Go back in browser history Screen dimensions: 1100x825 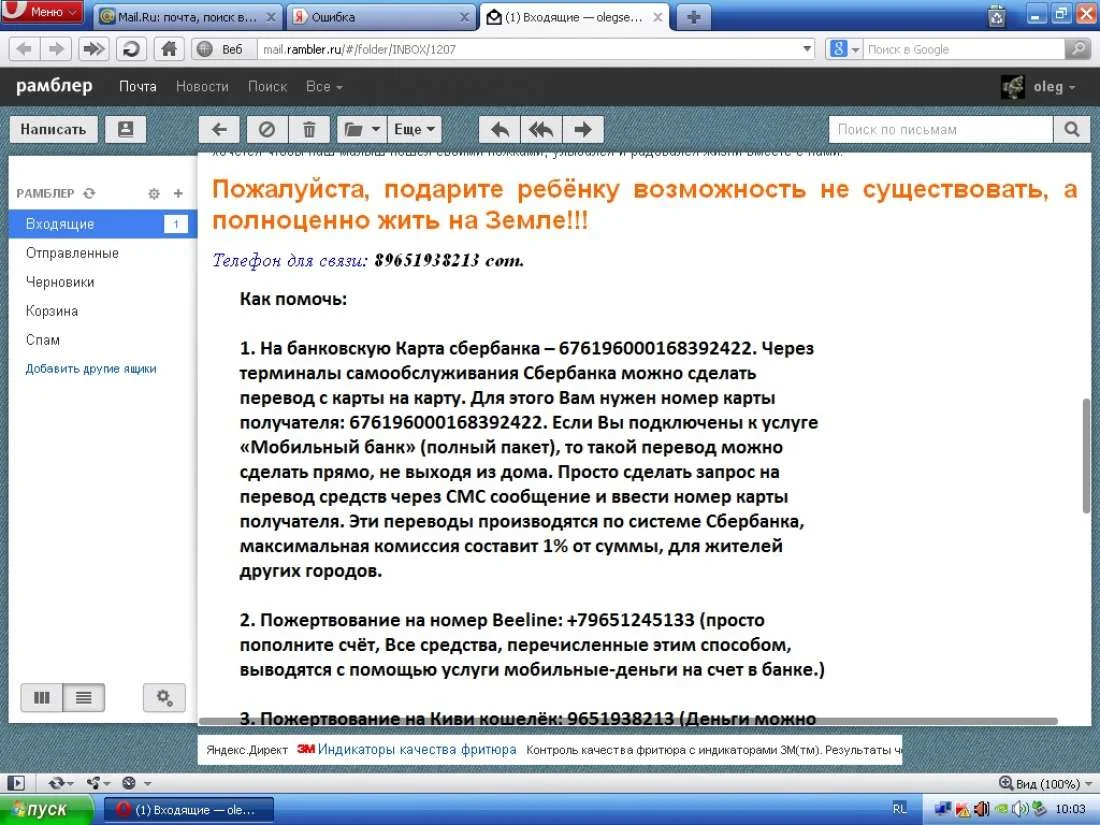coord(24,49)
